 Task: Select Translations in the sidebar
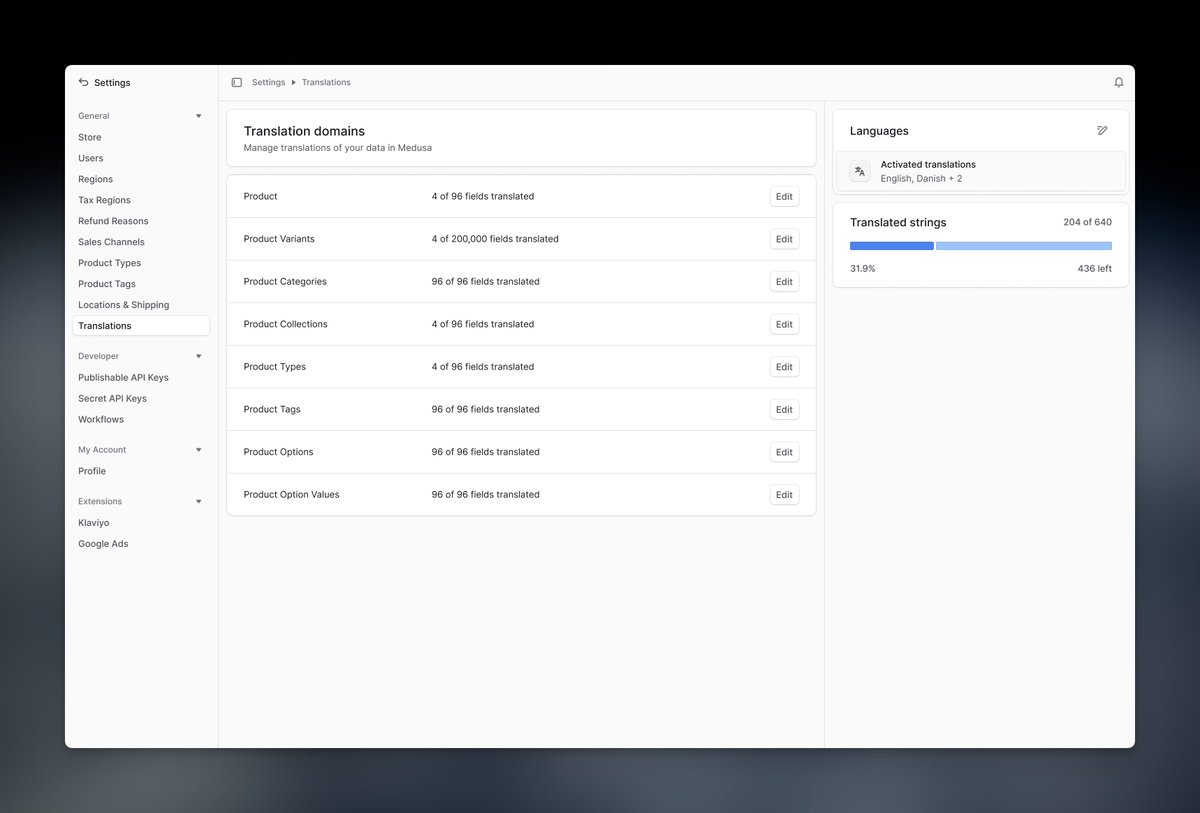141,326
